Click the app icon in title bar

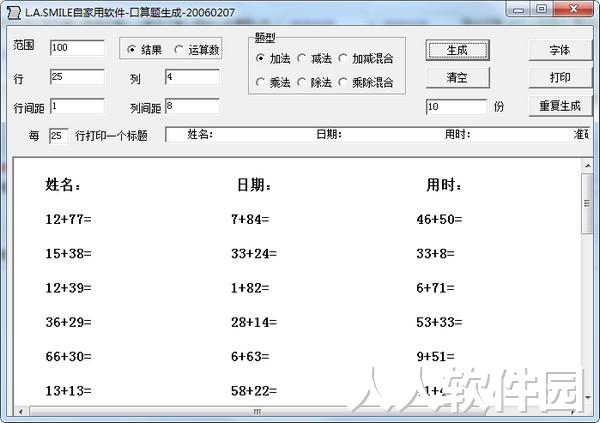tap(14, 13)
